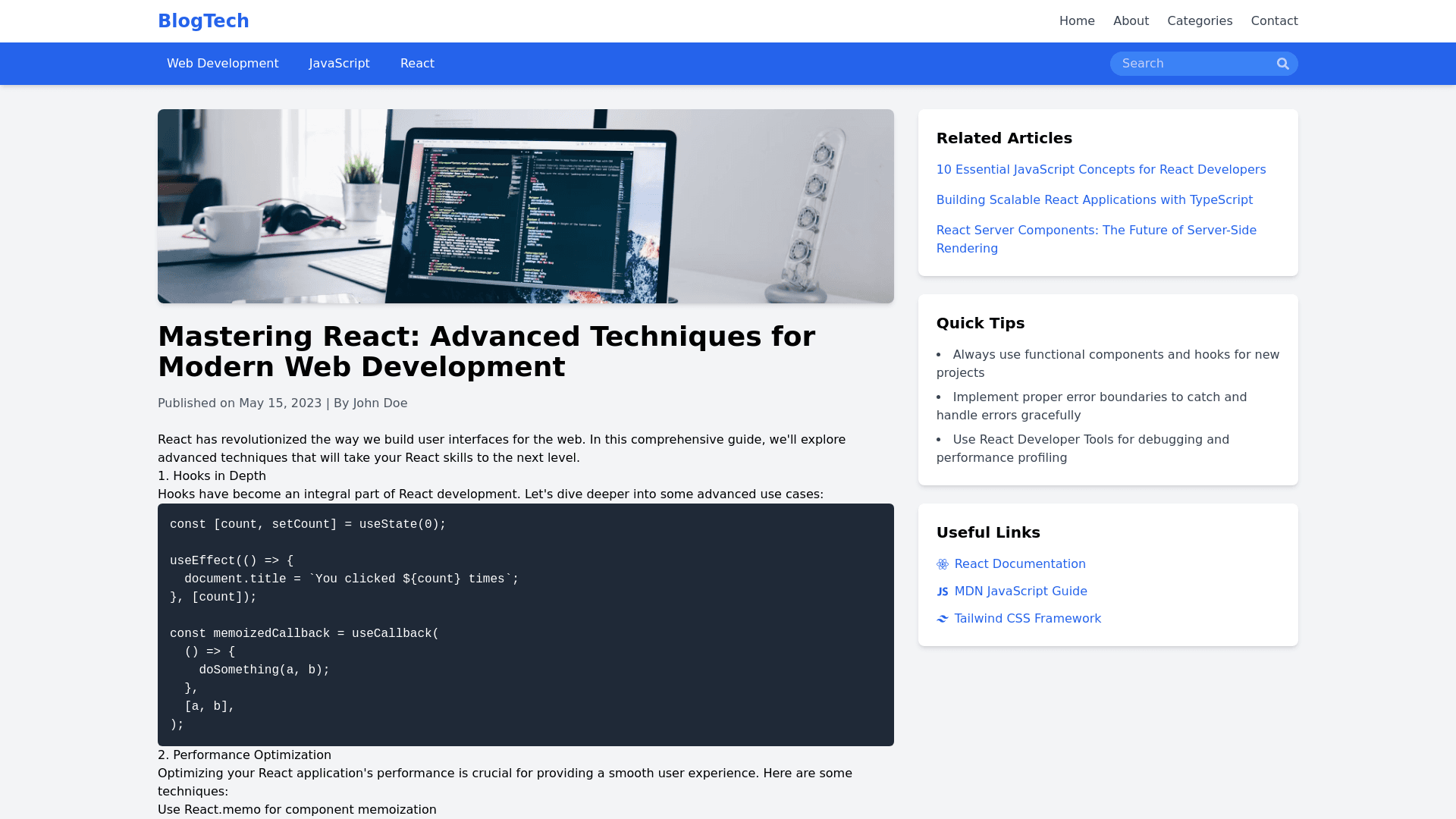Image resolution: width=1456 pixels, height=819 pixels.
Task: Open Categories in the top navigation
Action: (x=1200, y=21)
